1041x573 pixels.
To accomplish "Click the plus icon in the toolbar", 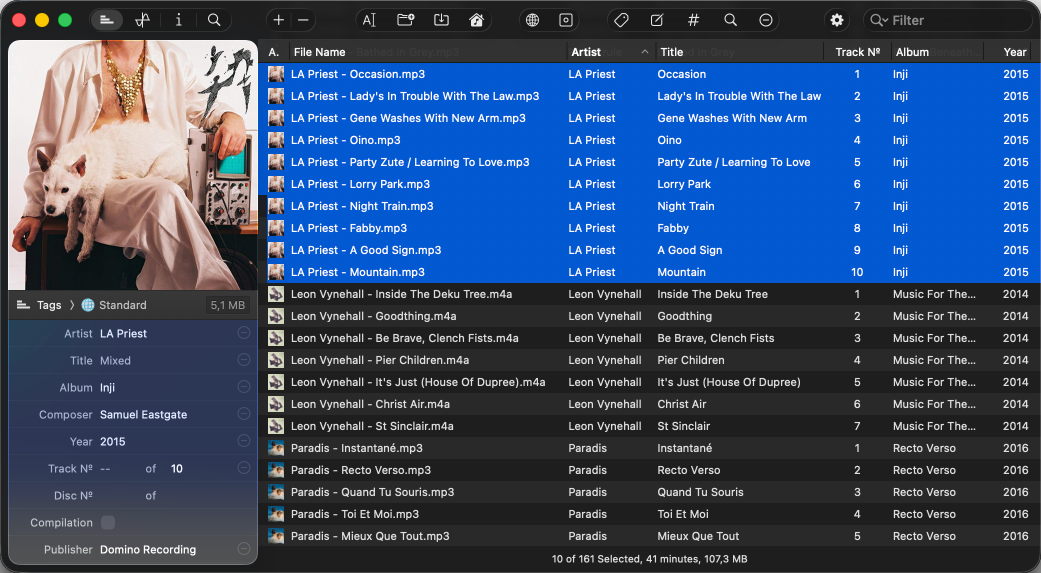I will pos(278,20).
